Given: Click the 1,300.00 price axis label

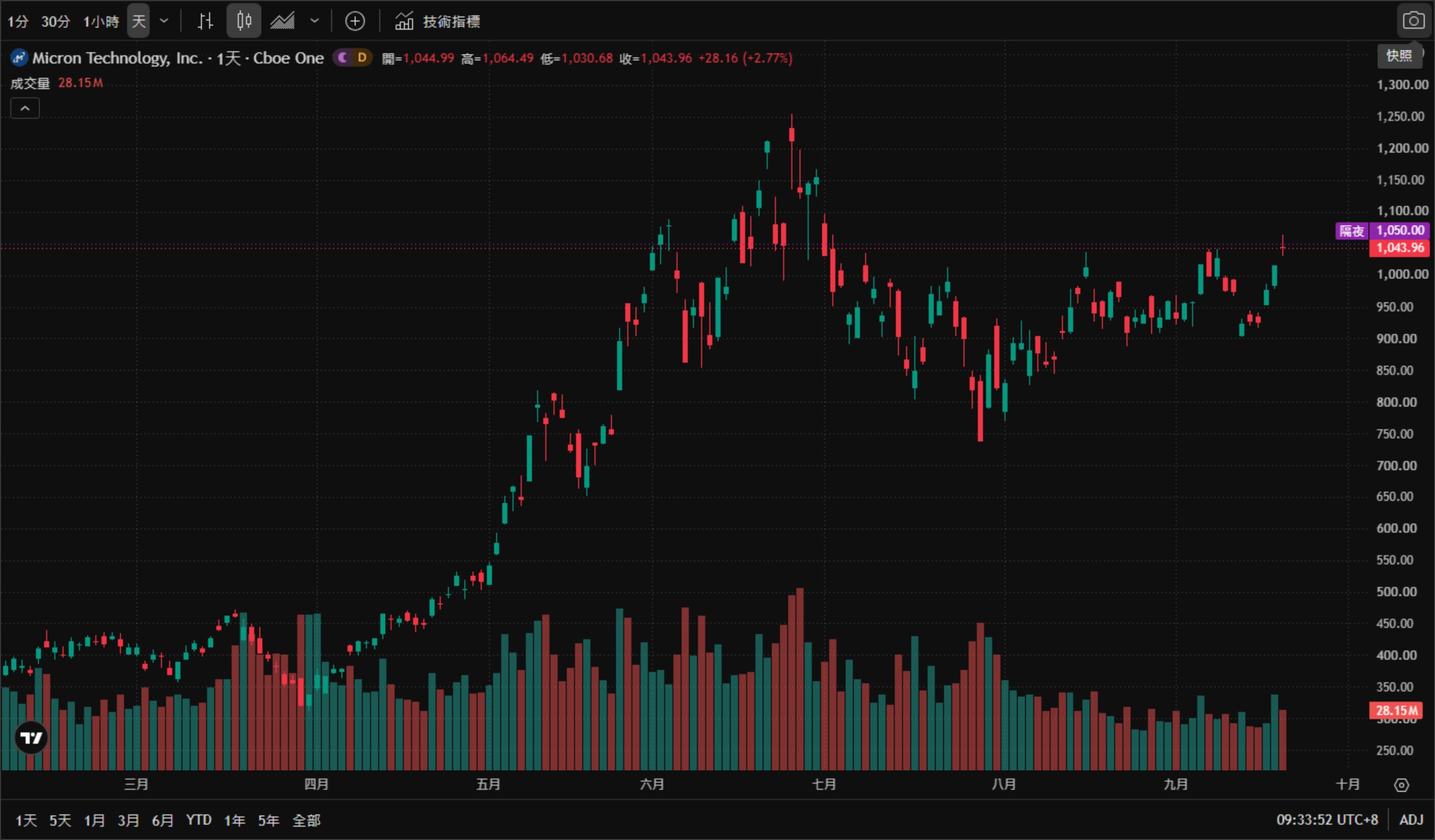Looking at the screenshot, I should click(x=1402, y=85).
